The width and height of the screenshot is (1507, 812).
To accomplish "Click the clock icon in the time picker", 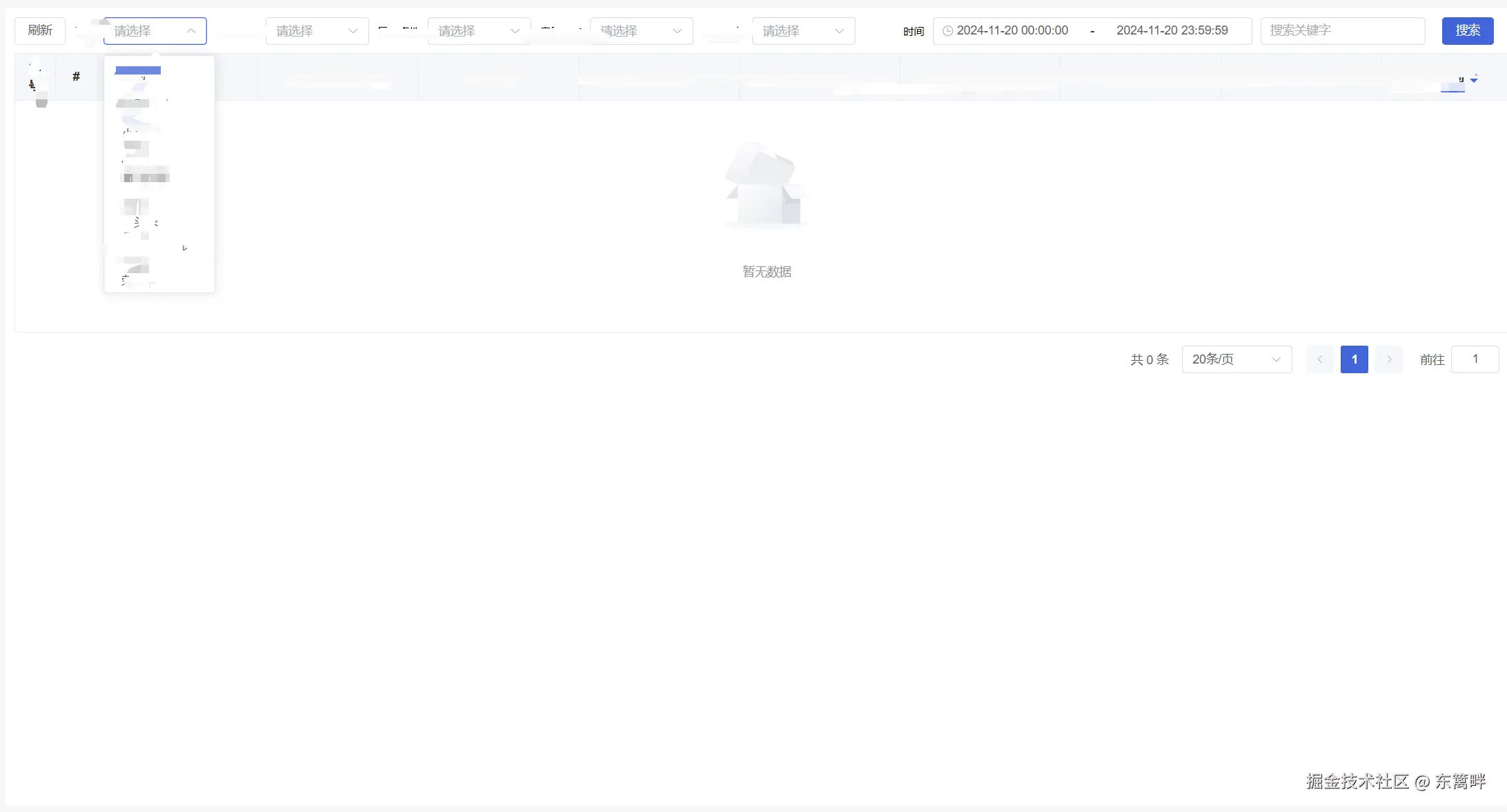I will point(947,30).
